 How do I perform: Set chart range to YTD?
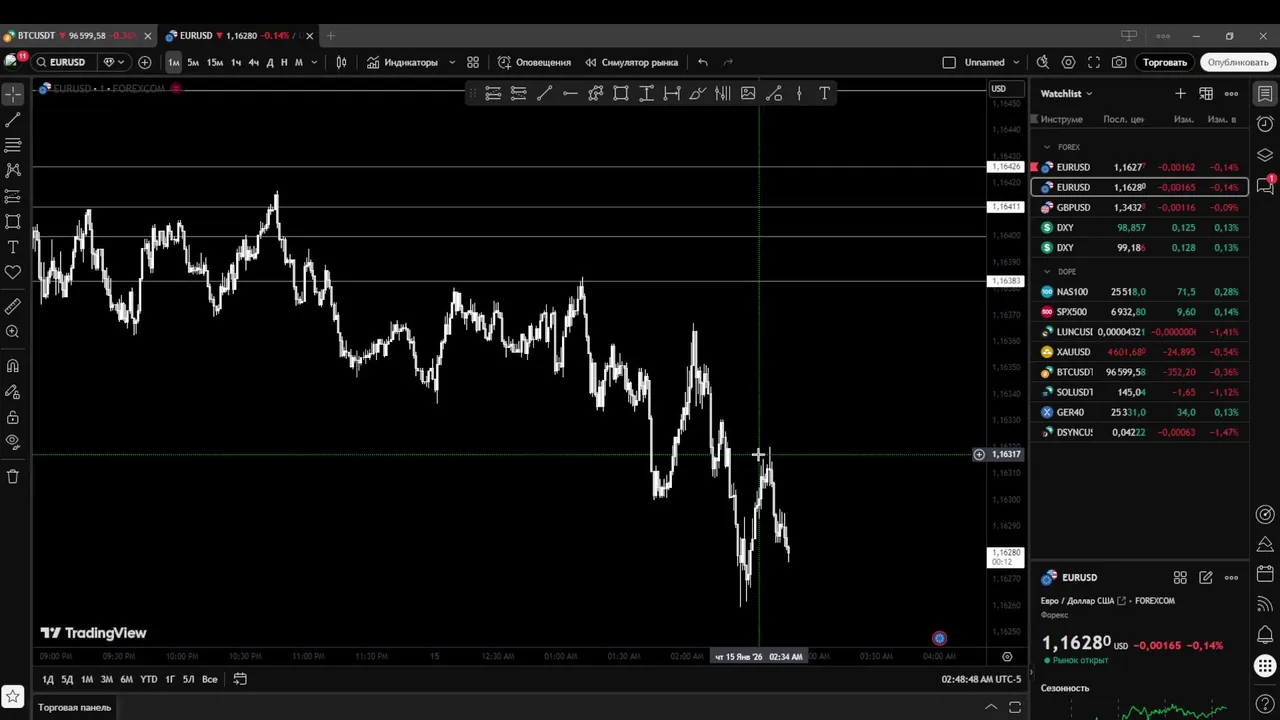tap(148, 679)
